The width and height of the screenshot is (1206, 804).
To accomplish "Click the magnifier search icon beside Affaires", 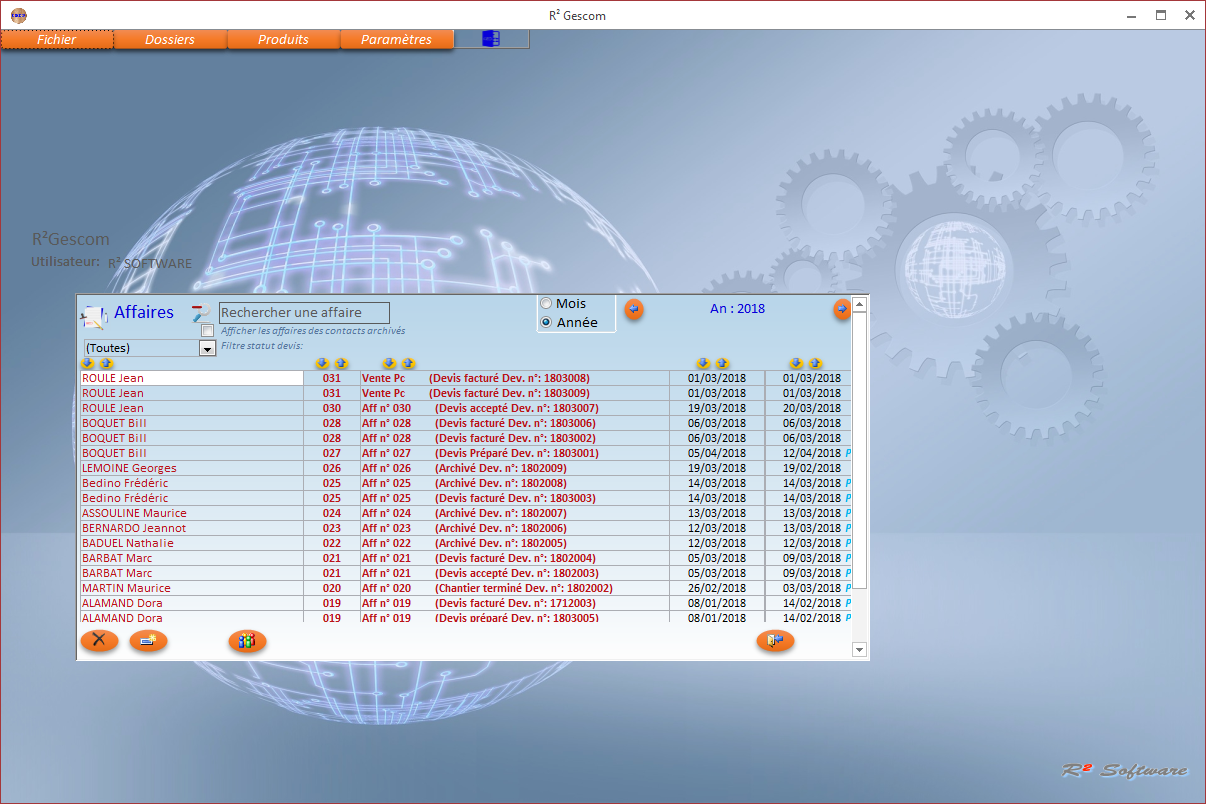I will 201,313.
